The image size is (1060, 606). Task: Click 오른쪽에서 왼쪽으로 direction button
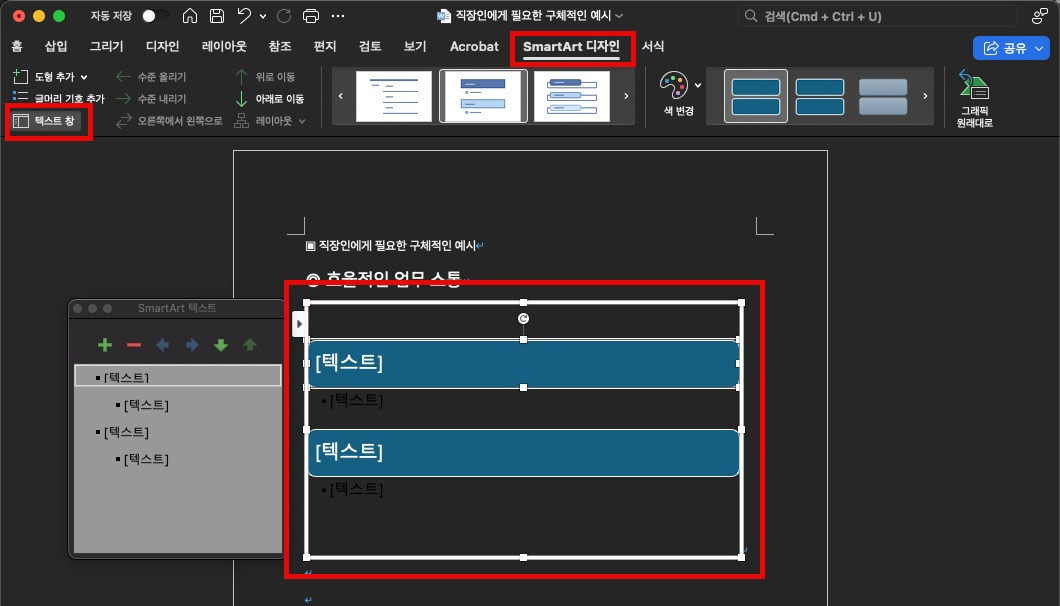[169, 120]
